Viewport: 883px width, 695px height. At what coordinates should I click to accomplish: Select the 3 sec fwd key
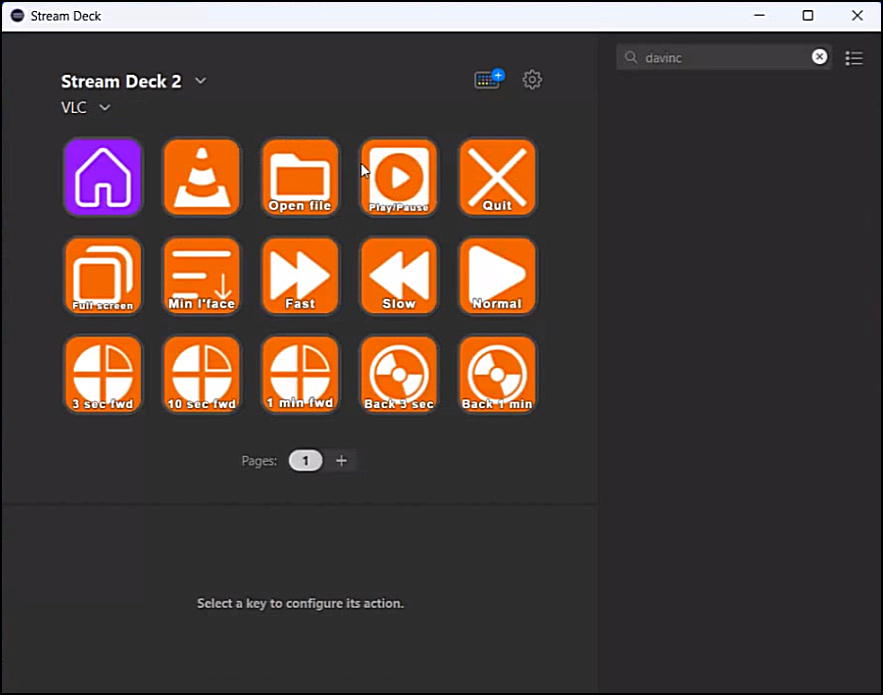pyautogui.click(x=102, y=375)
